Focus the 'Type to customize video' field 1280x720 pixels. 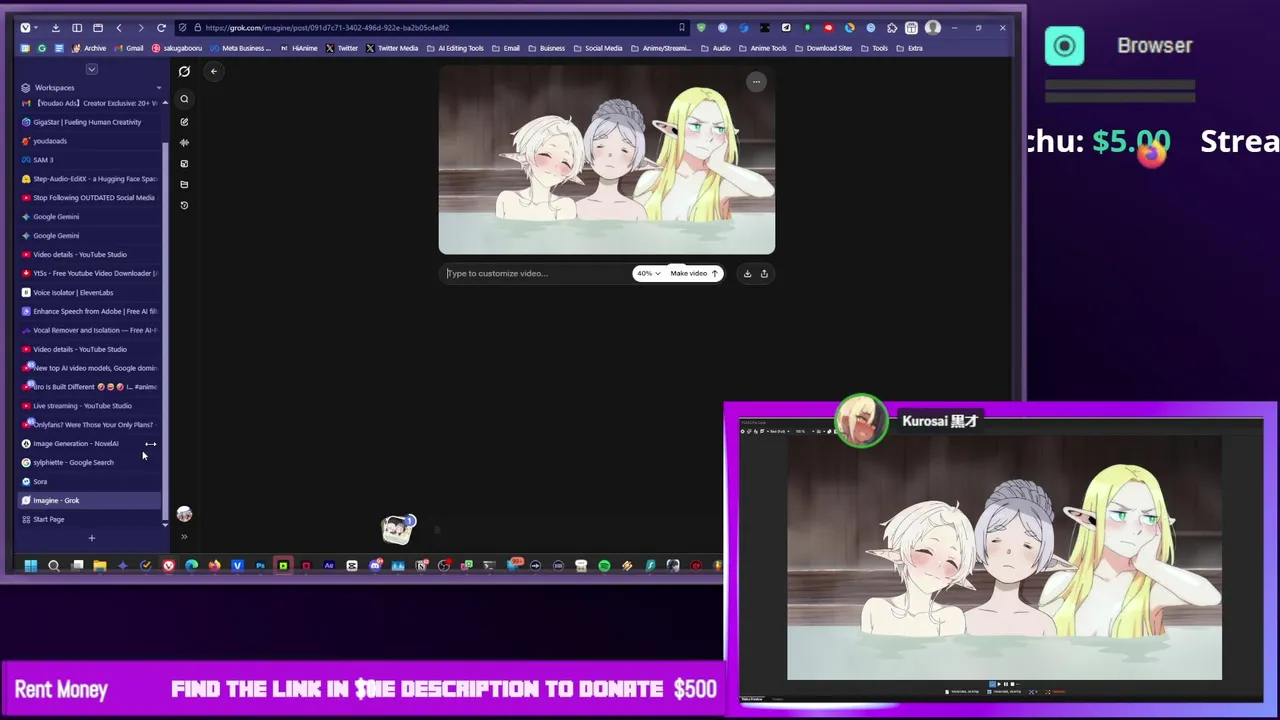pos(537,273)
